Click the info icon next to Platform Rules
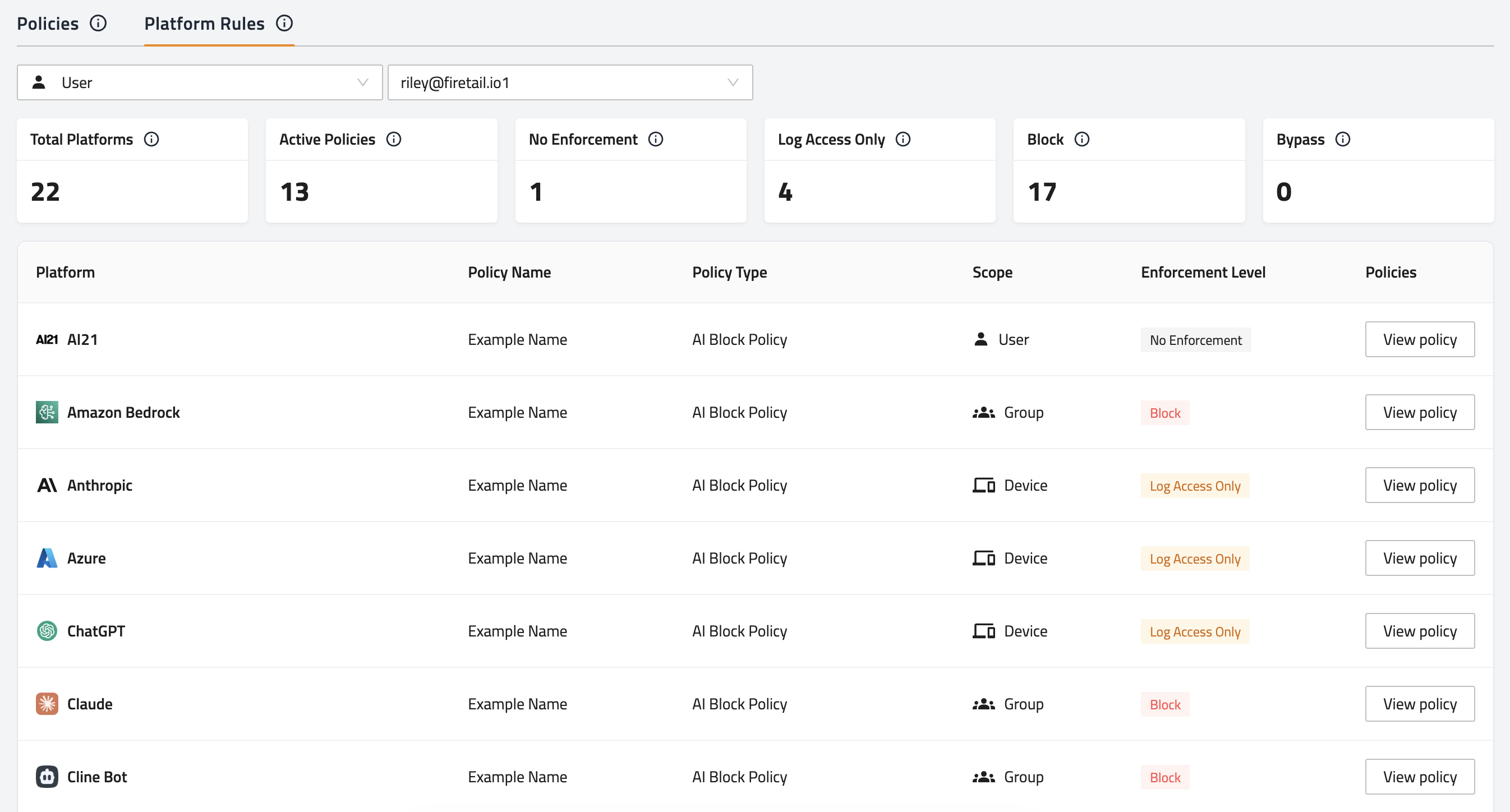This screenshot has width=1510, height=812. pyautogui.click(x=284, y=24)
